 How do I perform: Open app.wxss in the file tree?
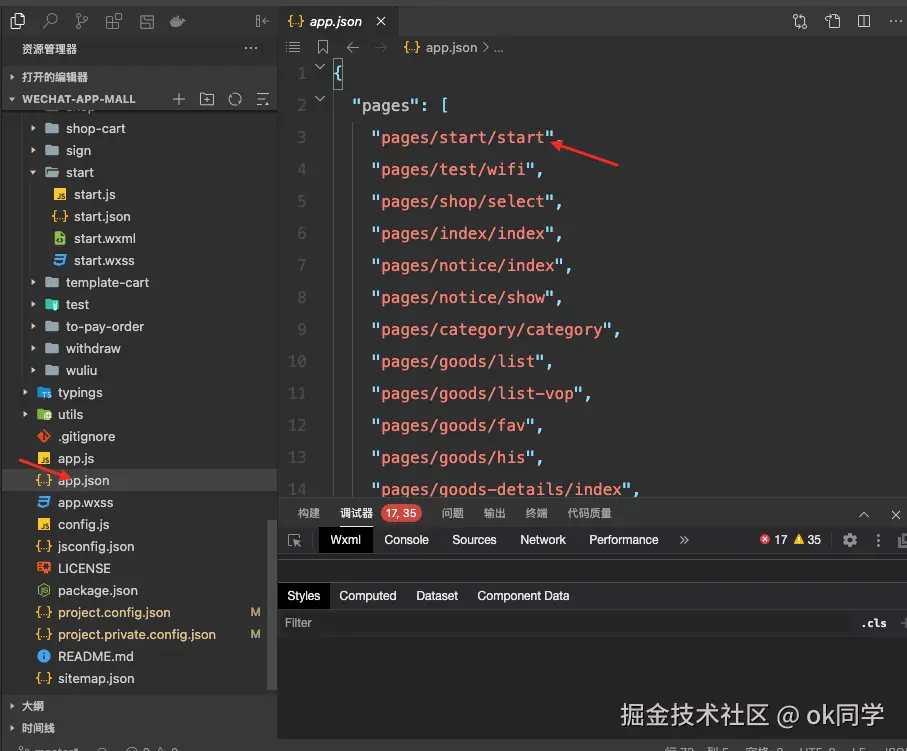tap(85, 502)
